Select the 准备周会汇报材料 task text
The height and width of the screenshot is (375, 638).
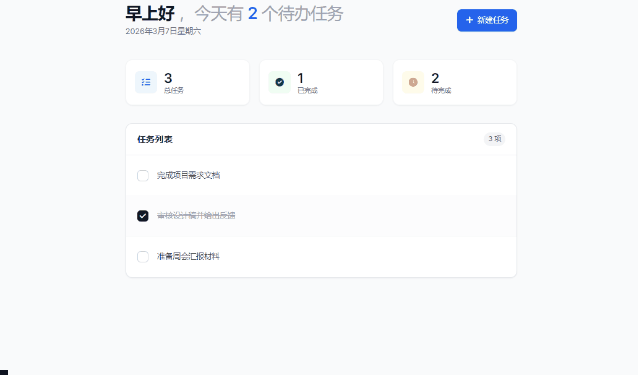188,257
